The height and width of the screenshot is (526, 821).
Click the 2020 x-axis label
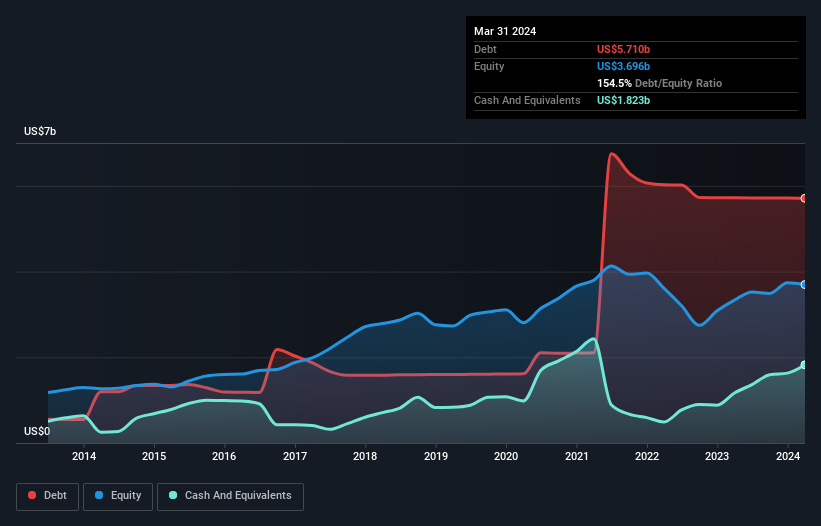tap(506, 456)
